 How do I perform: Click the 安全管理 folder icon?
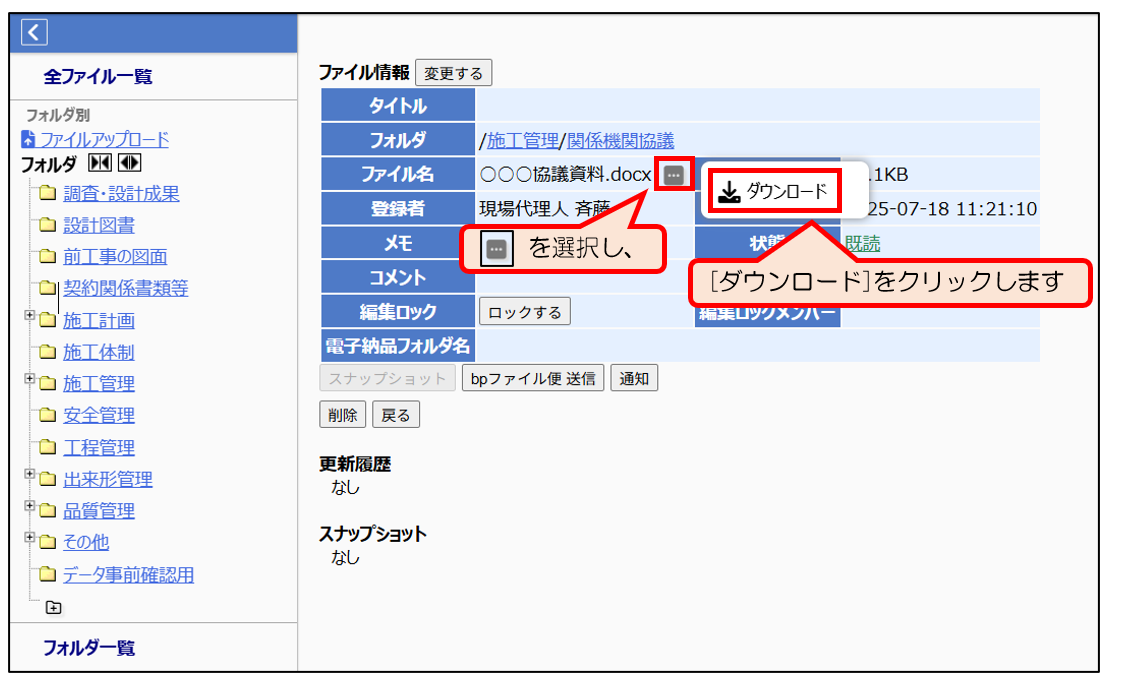47,415
